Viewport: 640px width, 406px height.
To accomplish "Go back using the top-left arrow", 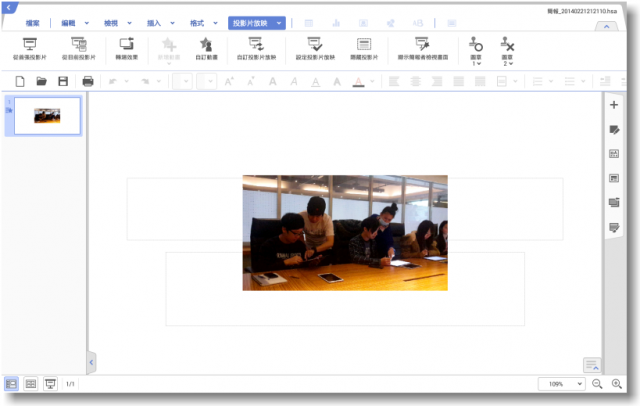I will (9, 7).
